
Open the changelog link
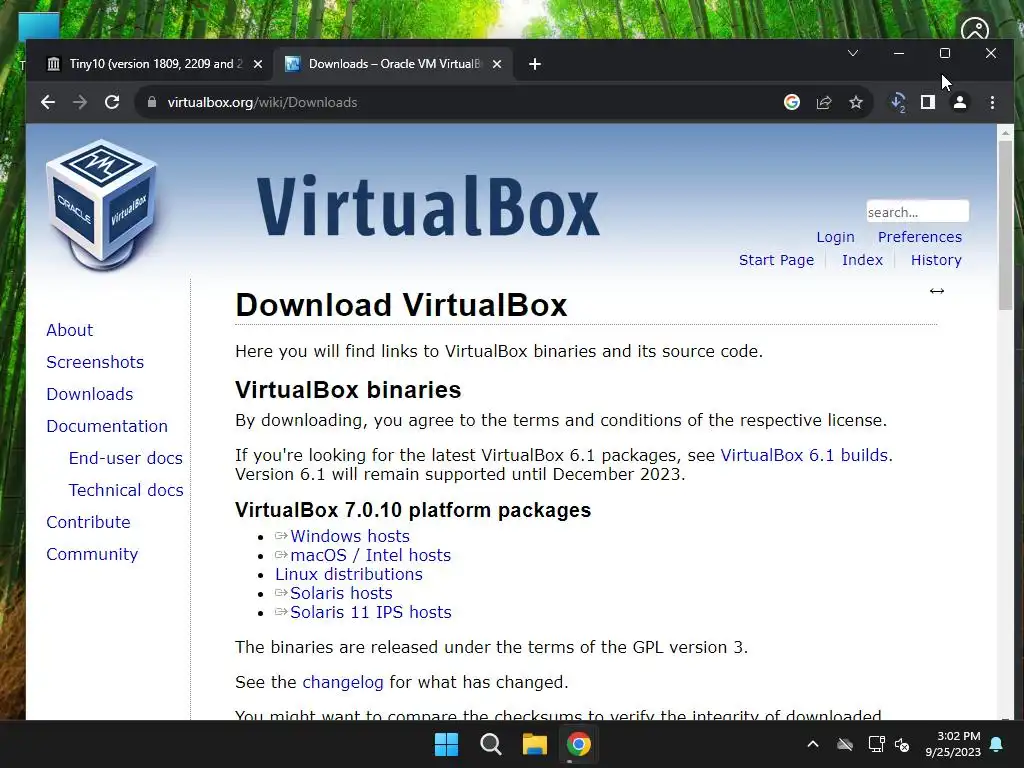(343, 682)
